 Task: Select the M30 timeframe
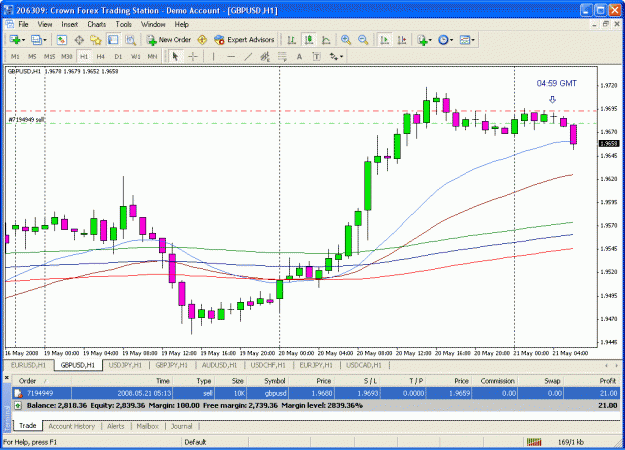(67, 57)
